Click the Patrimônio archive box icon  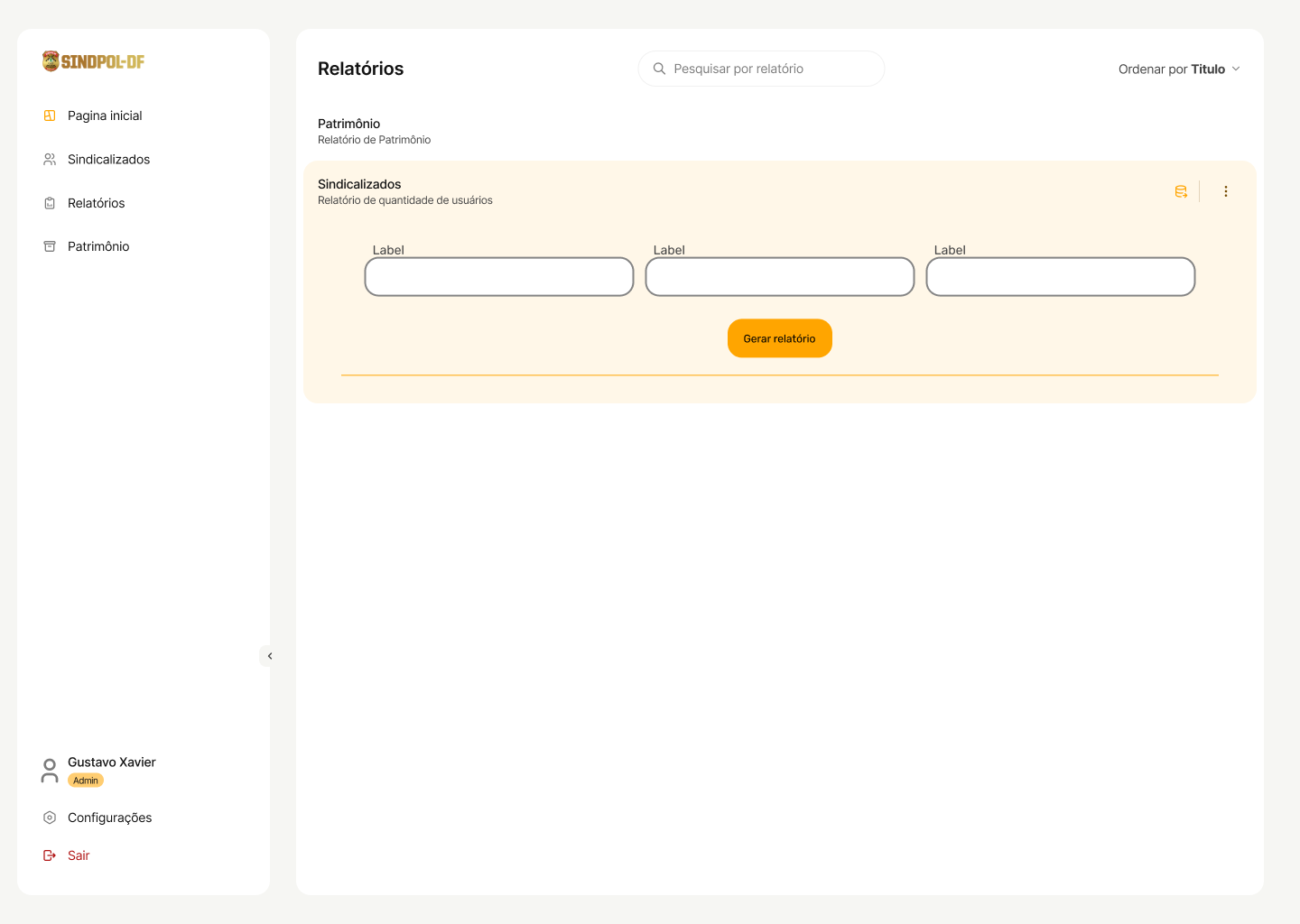pyautogui.click(x=50, y=246)
